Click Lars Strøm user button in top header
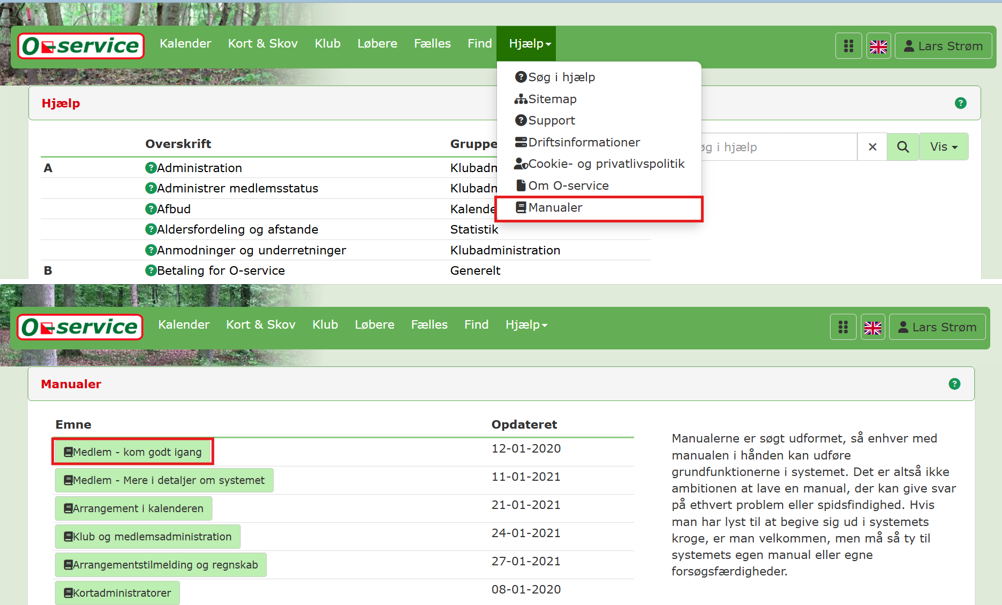This screenshot has width=1002, height=605. pyautogui.click(x=943, y=46)
